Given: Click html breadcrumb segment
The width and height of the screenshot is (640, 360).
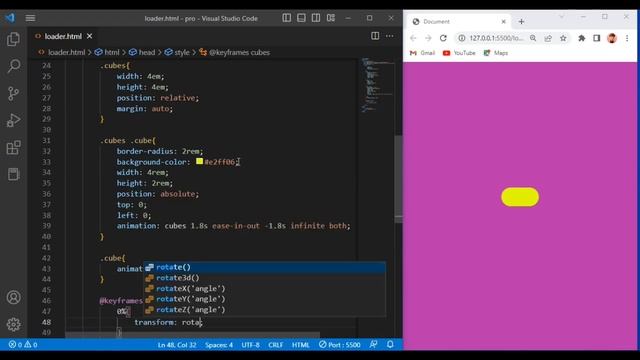Looking at the screenshot, I should point(111,52).
